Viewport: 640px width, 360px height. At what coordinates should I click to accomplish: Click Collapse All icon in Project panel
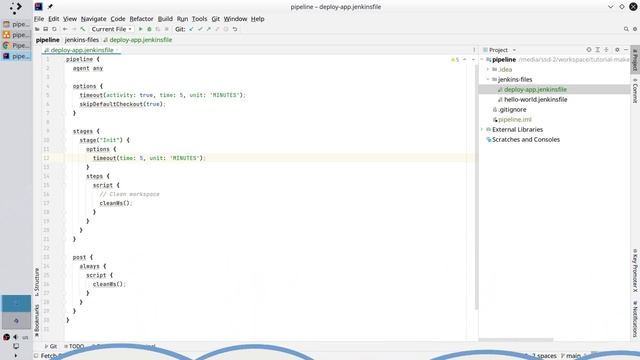coord(606,50)
